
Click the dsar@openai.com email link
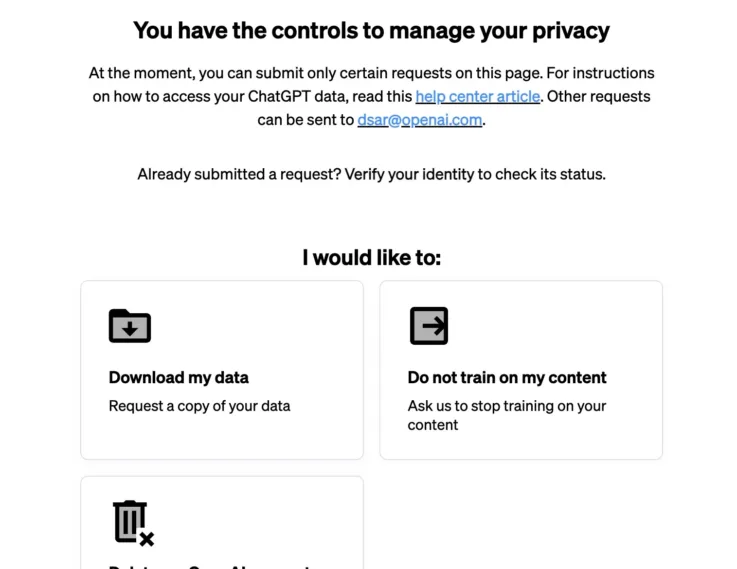[x=420, y=120]
